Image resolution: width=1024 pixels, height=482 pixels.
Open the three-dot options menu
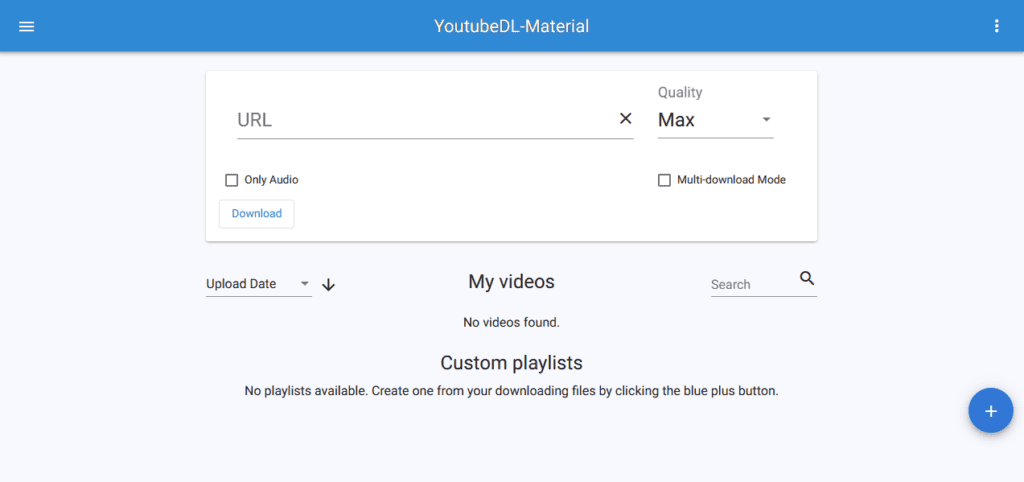(x=996, y=26)
